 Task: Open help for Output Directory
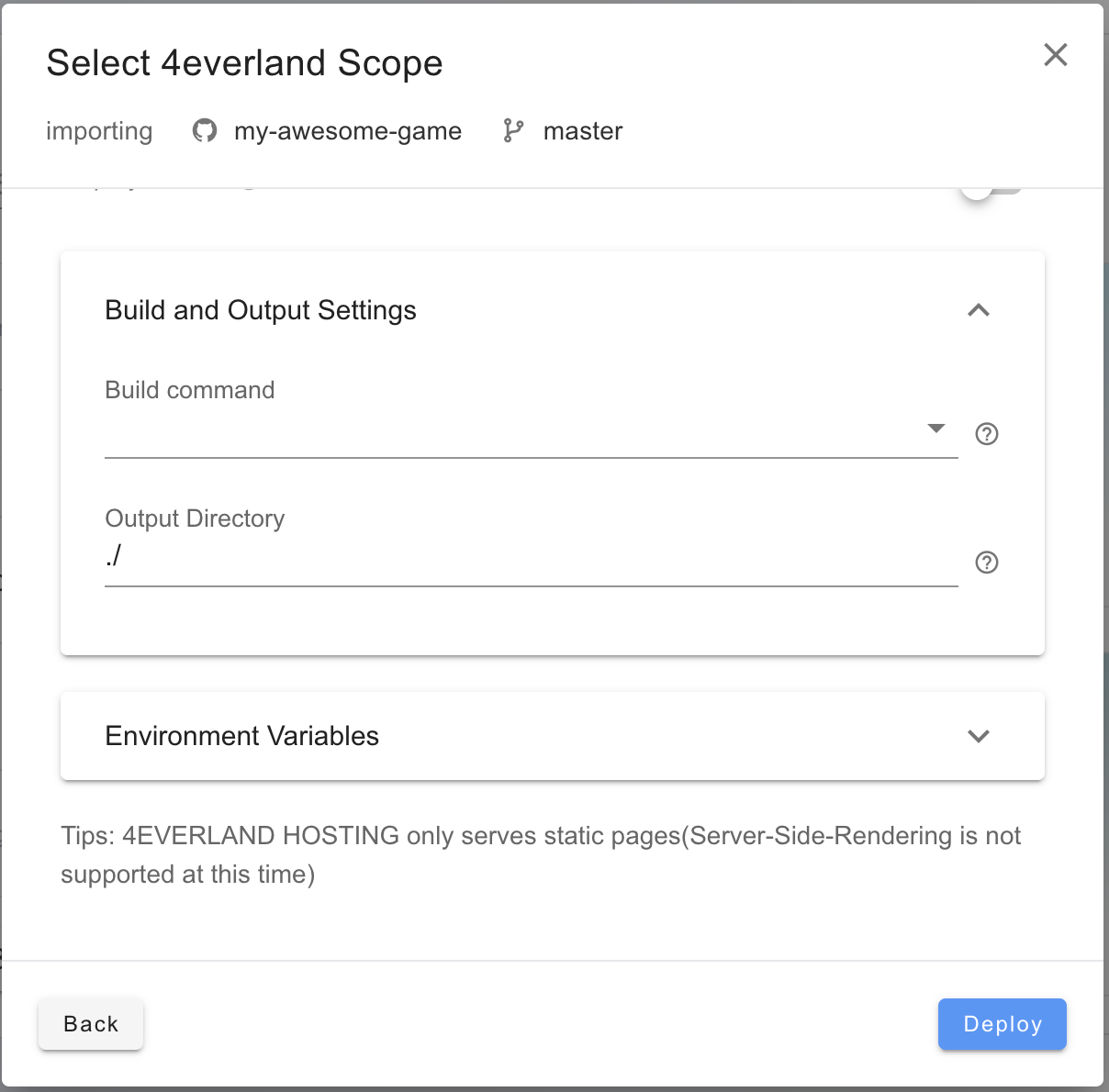pos(986,563)
